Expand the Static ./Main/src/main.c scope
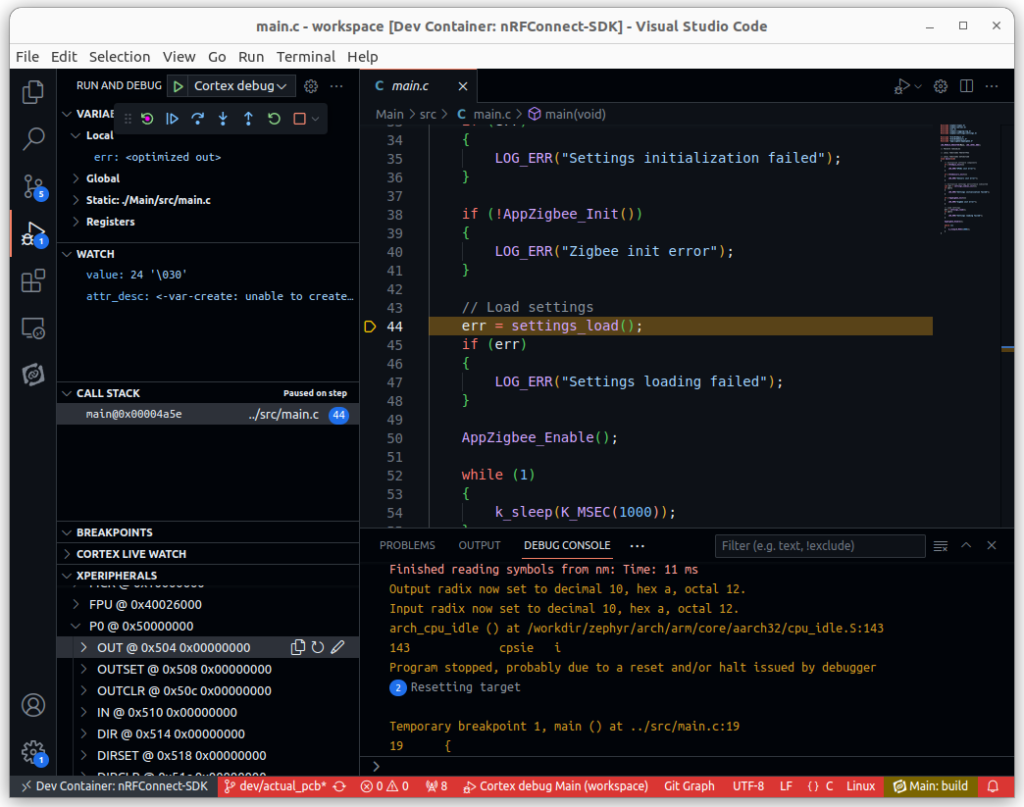1024x807 pixels. [76, 200]
